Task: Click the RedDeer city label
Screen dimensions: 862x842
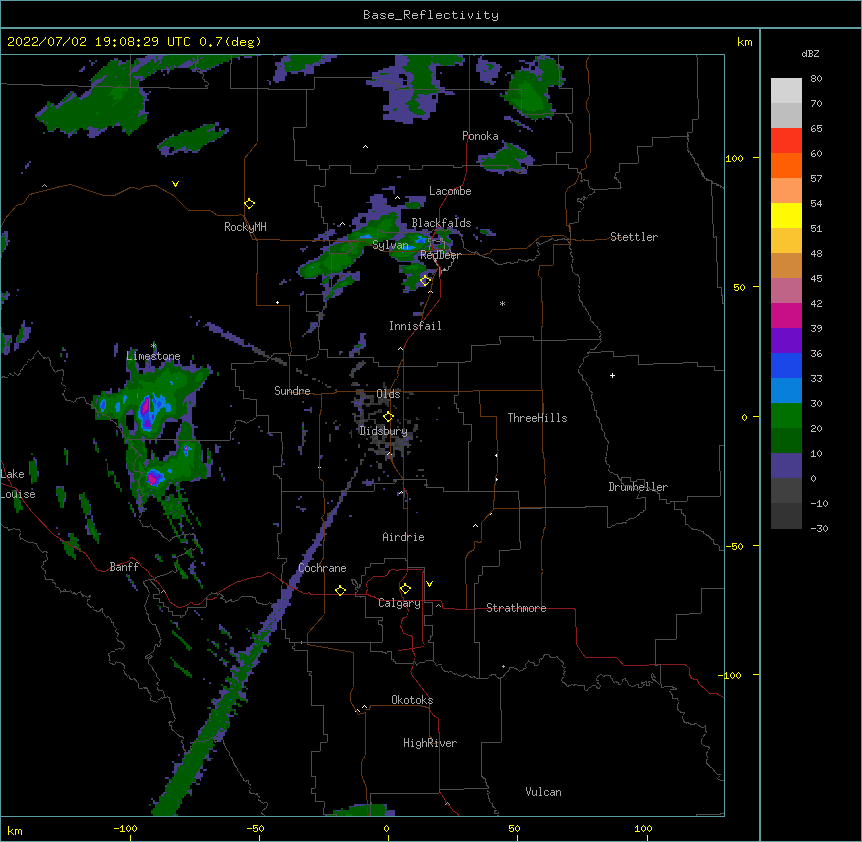Action: pos(440,255)
